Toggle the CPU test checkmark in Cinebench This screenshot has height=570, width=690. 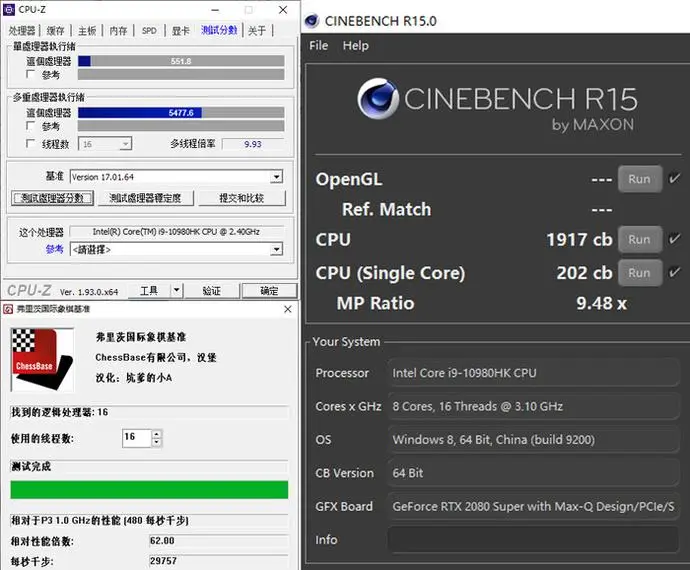(674, 239)
